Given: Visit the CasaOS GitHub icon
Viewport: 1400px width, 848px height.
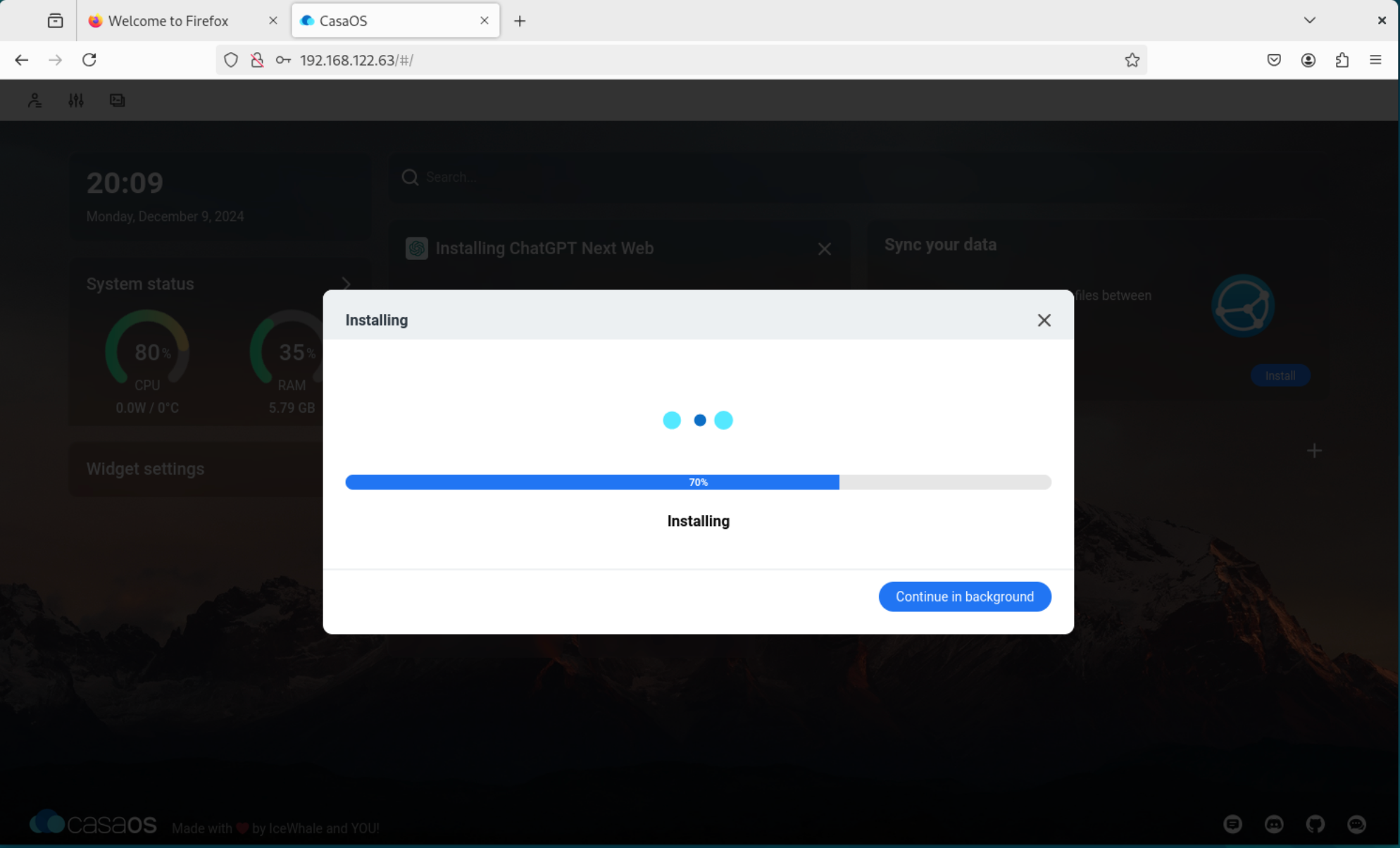Looking at the screenshot, I should pyautogui.click(x=1315, y=824).
